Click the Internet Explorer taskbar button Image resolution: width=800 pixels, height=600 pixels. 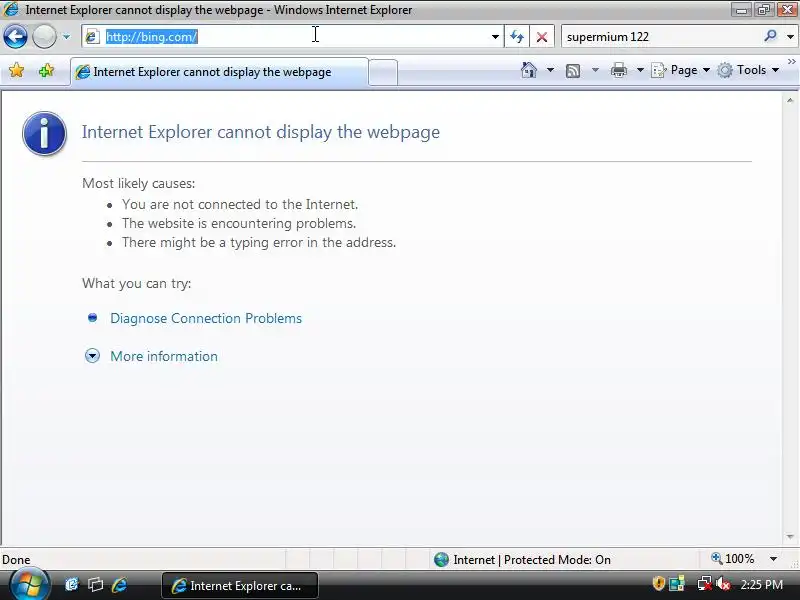pyautogui.click(x=240, y=585)
